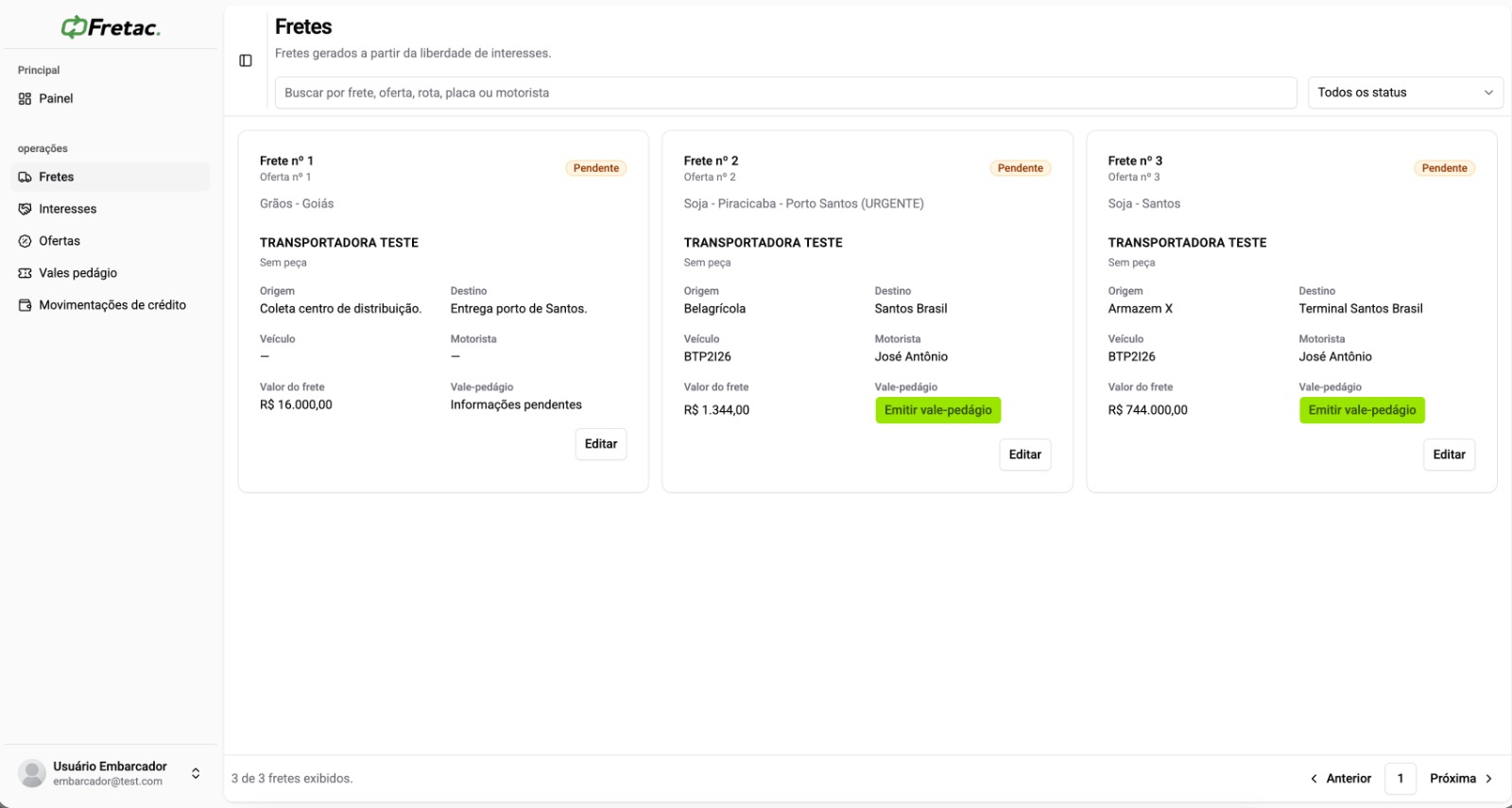
Task: Open the Ofertas sidebar icon
Action: [x=25, y=241]
